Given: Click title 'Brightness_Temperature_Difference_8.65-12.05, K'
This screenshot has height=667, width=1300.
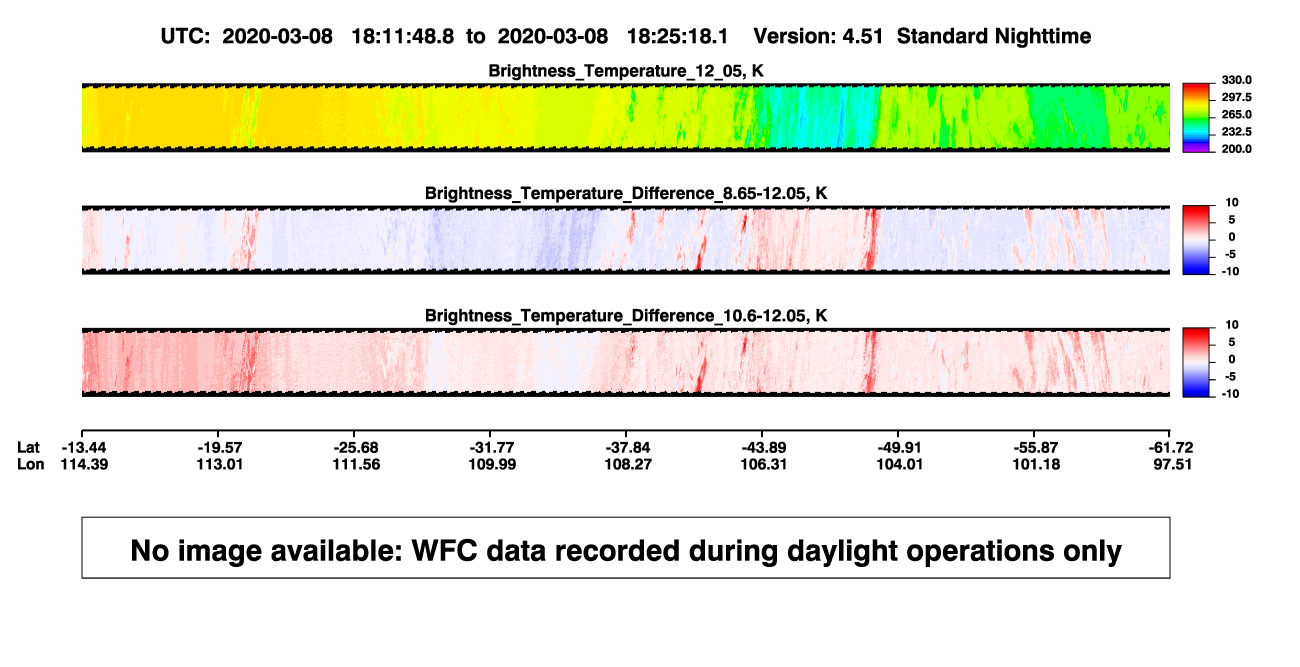Looking at the screenshot, I should coord(626,193).
